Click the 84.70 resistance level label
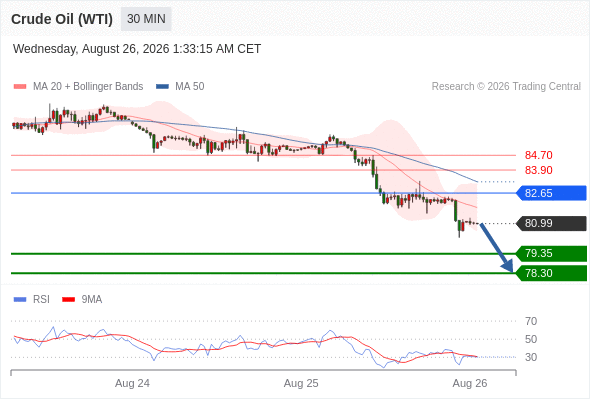Viewport: 590px width, 400px height. coord(538,155)
